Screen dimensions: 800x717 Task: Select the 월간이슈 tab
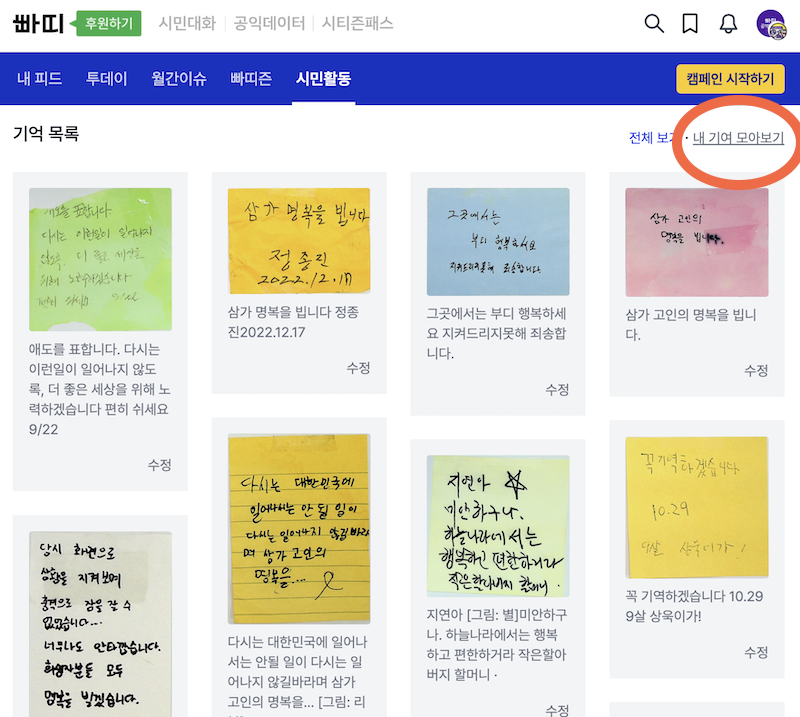[x=178, y=79]
